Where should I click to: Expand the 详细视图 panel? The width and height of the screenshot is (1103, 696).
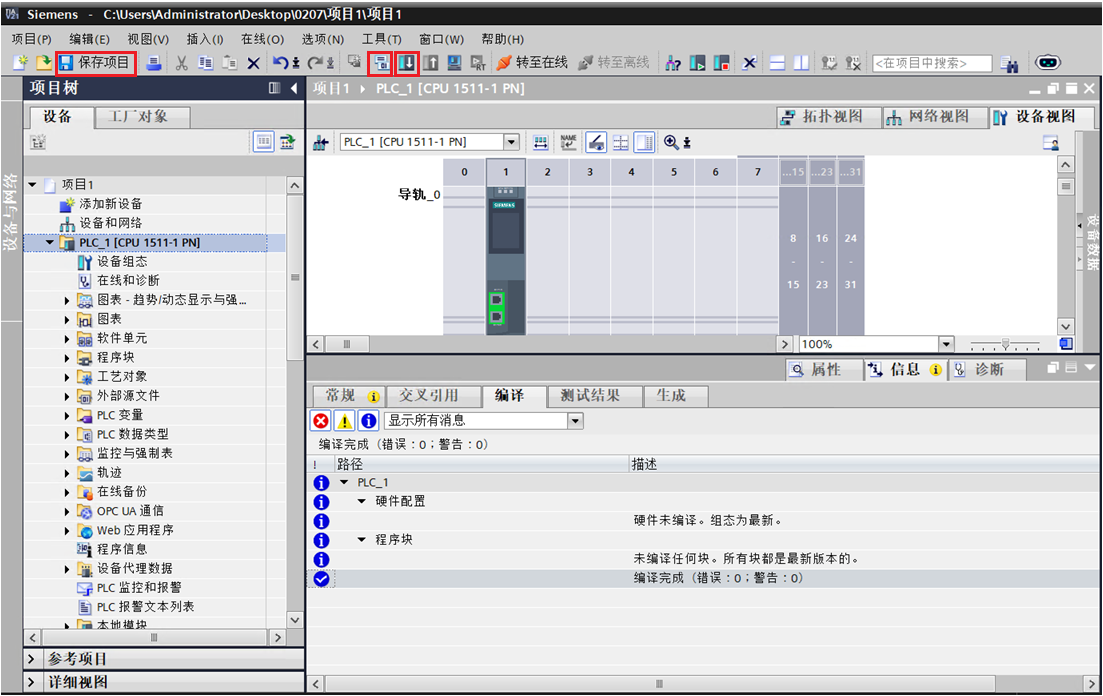[x=31, y=682]
